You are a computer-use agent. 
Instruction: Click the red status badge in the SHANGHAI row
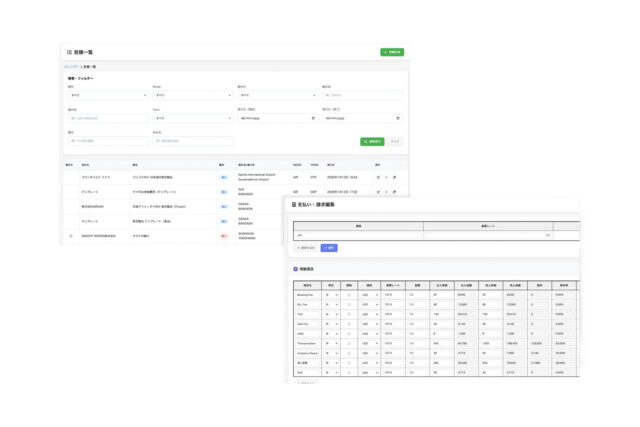pos(224,236)
